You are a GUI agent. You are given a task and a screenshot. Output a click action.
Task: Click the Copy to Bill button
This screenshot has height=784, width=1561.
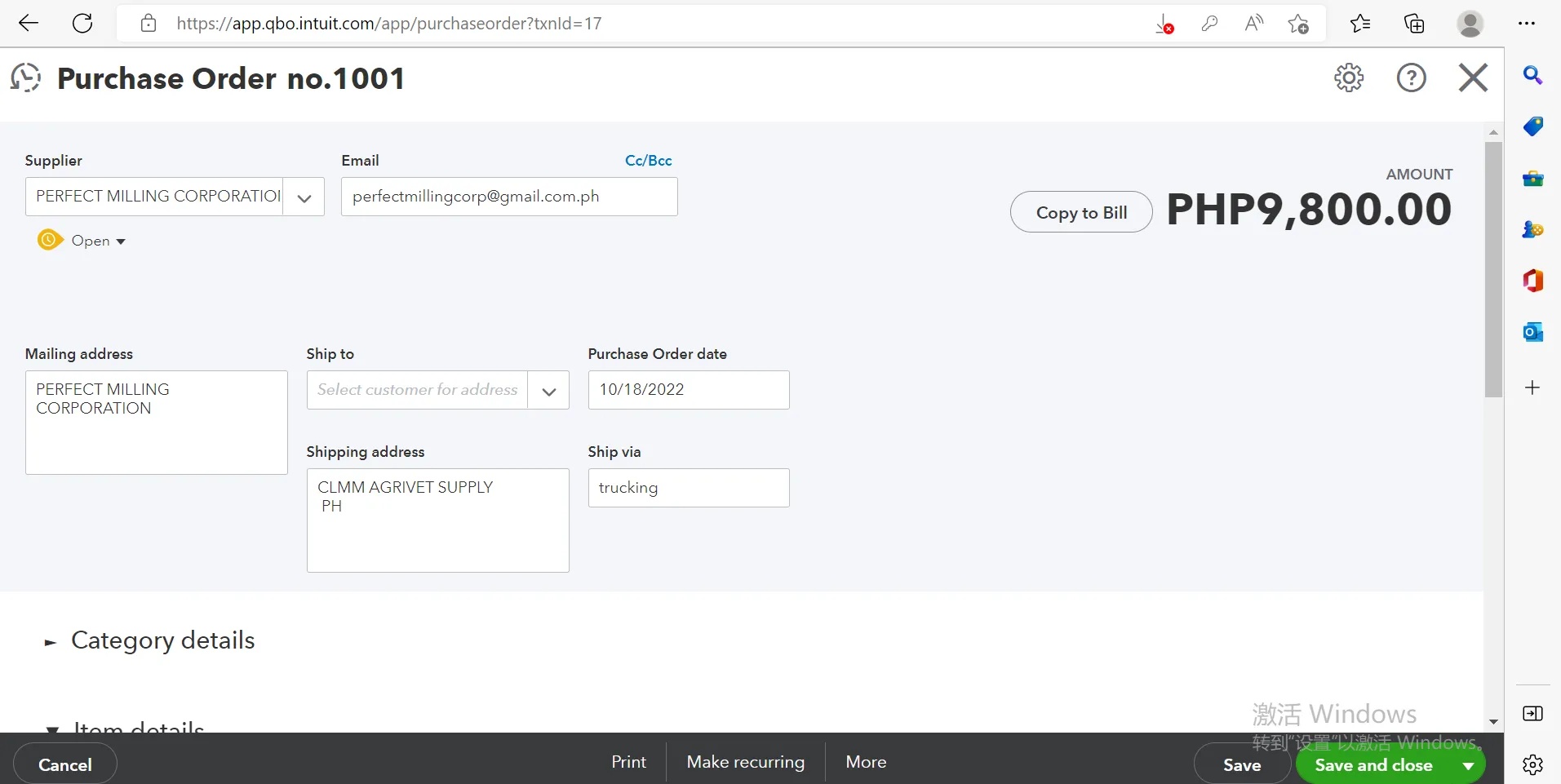coord(1081,212)
